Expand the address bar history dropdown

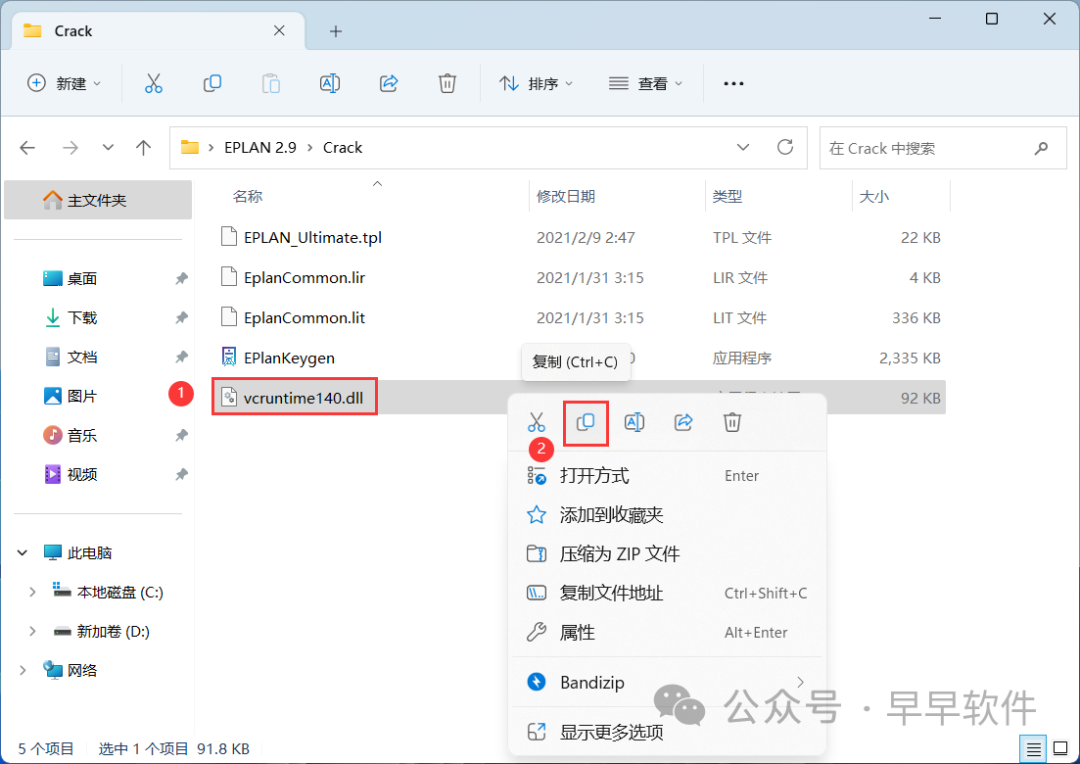point(743,147)
